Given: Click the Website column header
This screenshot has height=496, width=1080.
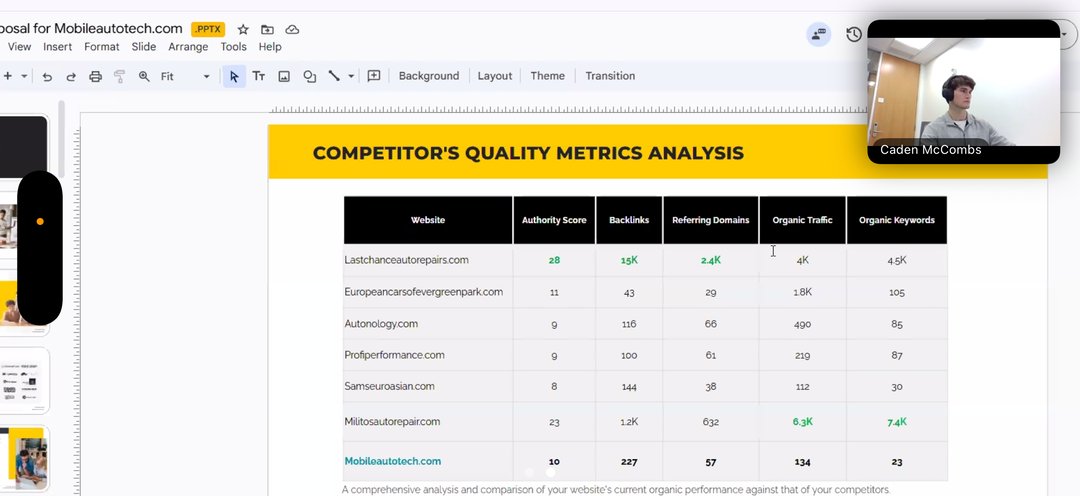Looking at the screenshot, I should pyautogui.click(x=428, y=220).
